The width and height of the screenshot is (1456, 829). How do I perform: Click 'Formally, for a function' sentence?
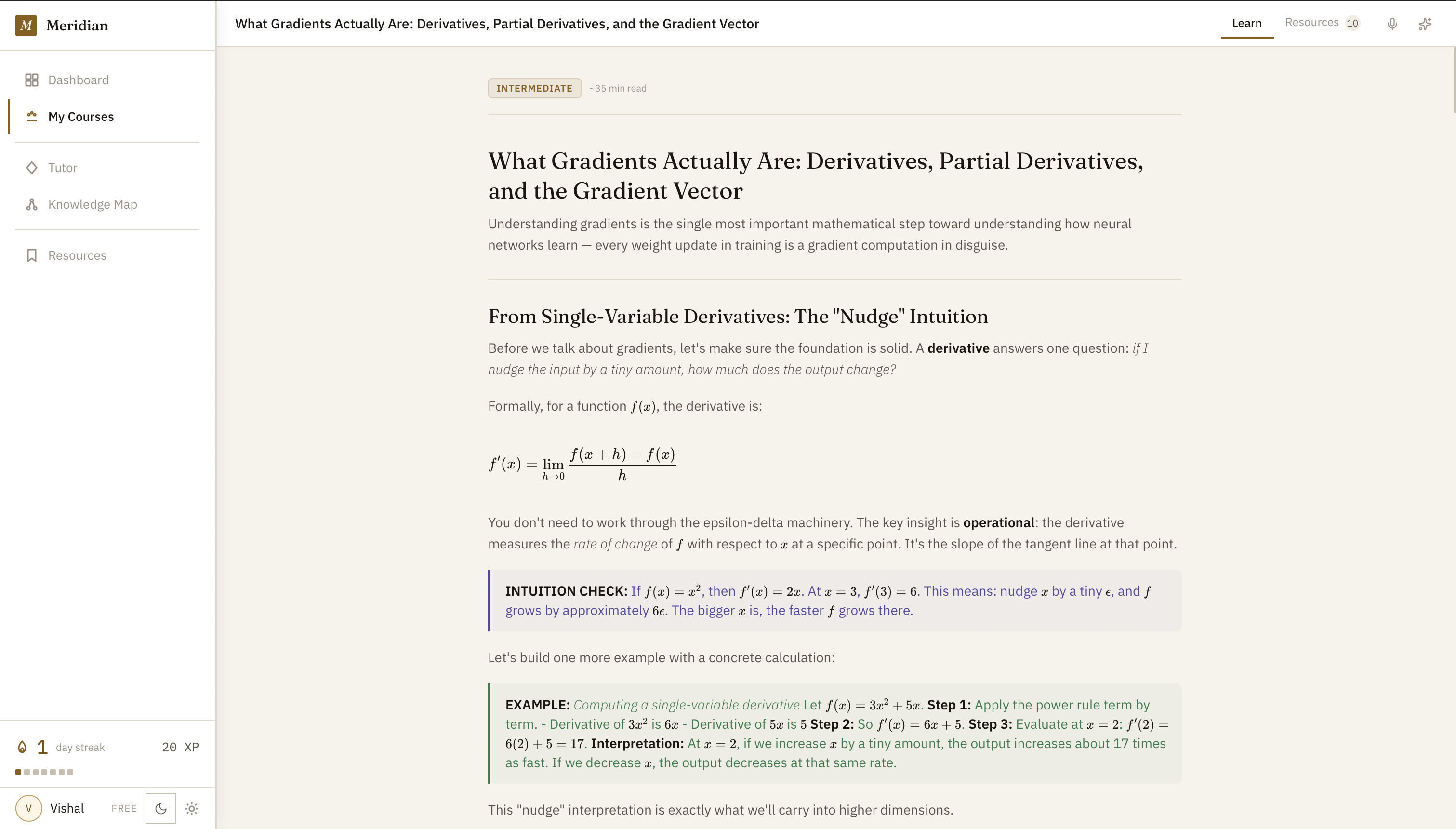[x=625, y=406]
